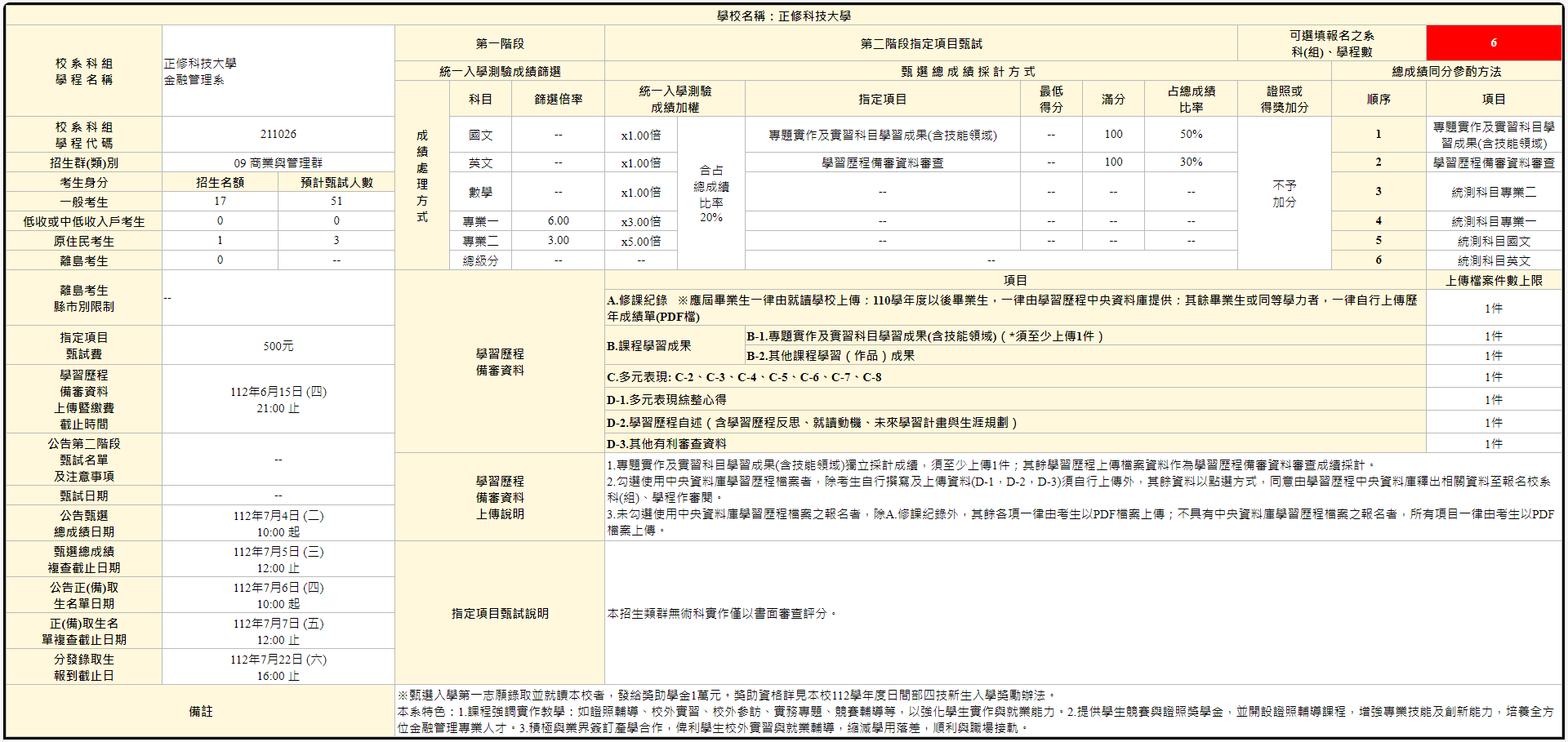The height and width of the screenshot is (742, 1568).
Task: Select the 不予加分 cell
Action: (1284, 193)
